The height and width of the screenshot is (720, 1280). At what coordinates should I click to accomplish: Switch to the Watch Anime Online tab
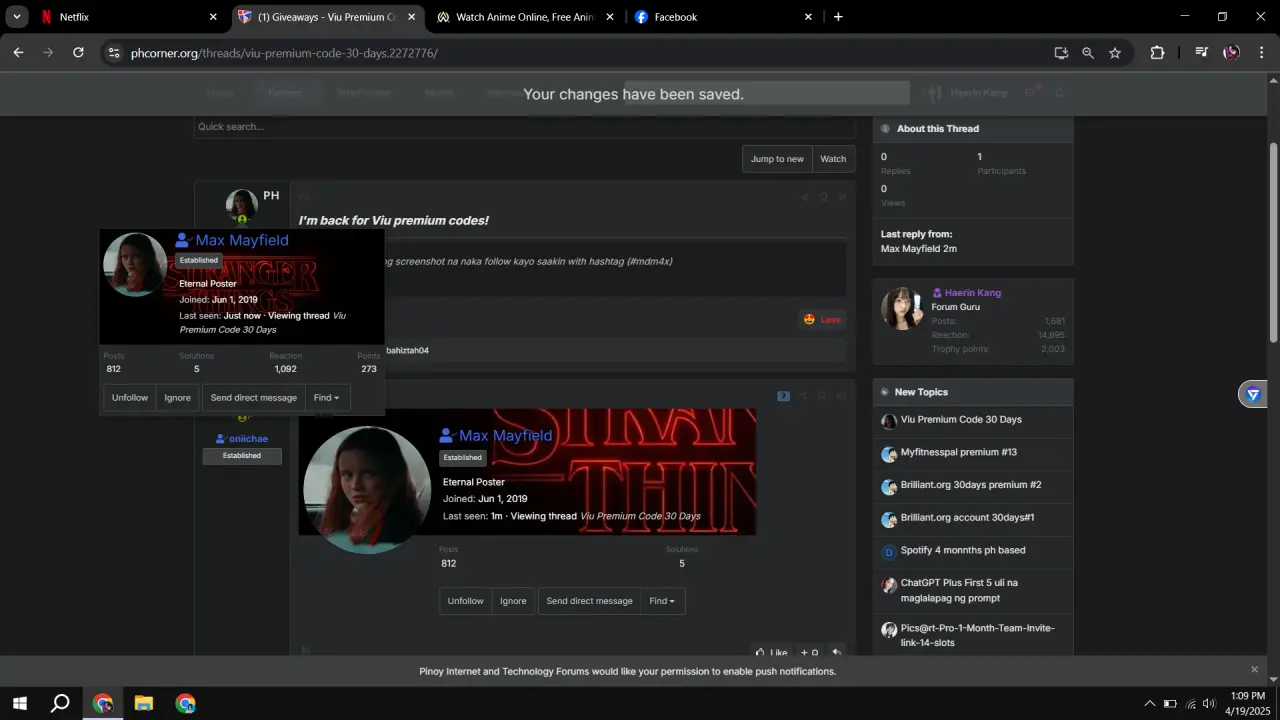pos(525,17)
